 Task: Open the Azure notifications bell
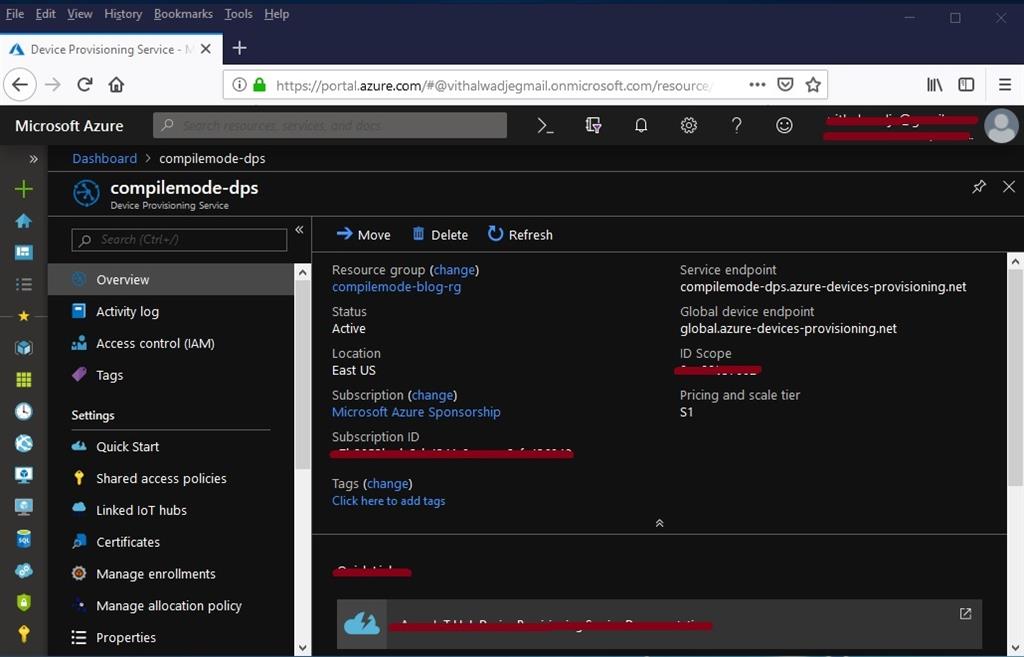(x=640, y=125)
